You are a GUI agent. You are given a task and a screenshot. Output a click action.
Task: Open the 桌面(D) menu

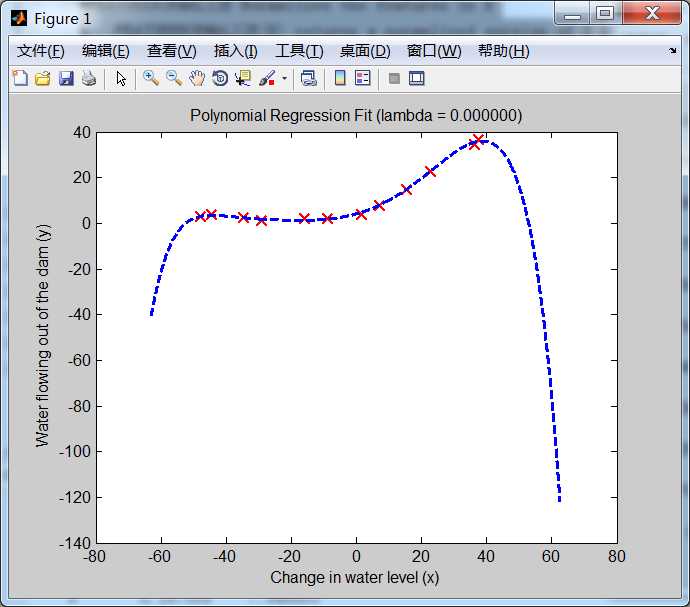(365, 51)
